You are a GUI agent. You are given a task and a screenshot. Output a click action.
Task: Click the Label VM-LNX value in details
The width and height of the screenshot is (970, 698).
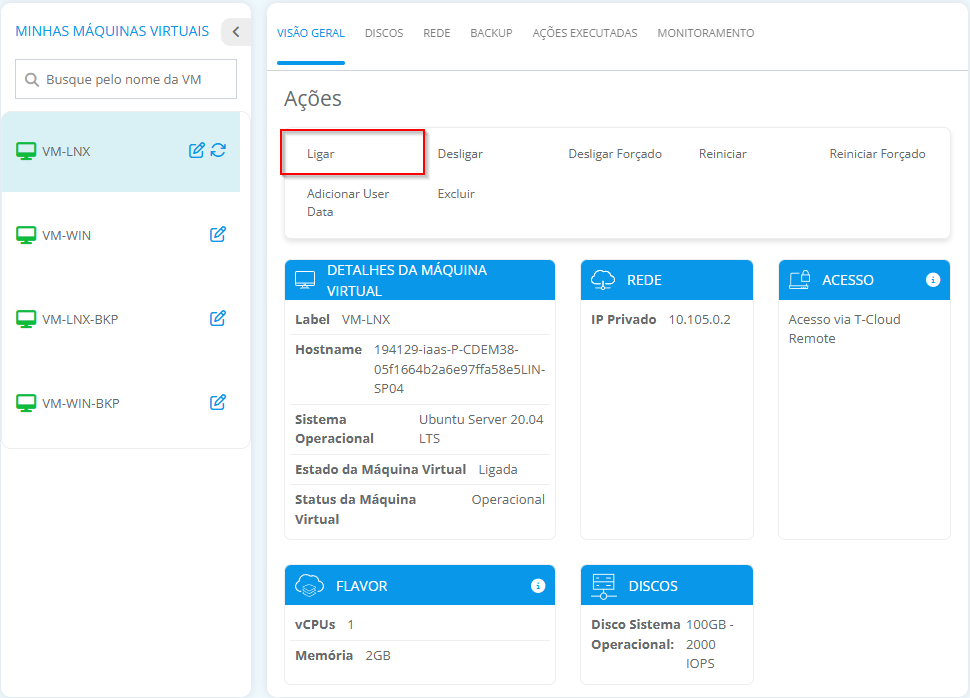(x=366, y=319)
